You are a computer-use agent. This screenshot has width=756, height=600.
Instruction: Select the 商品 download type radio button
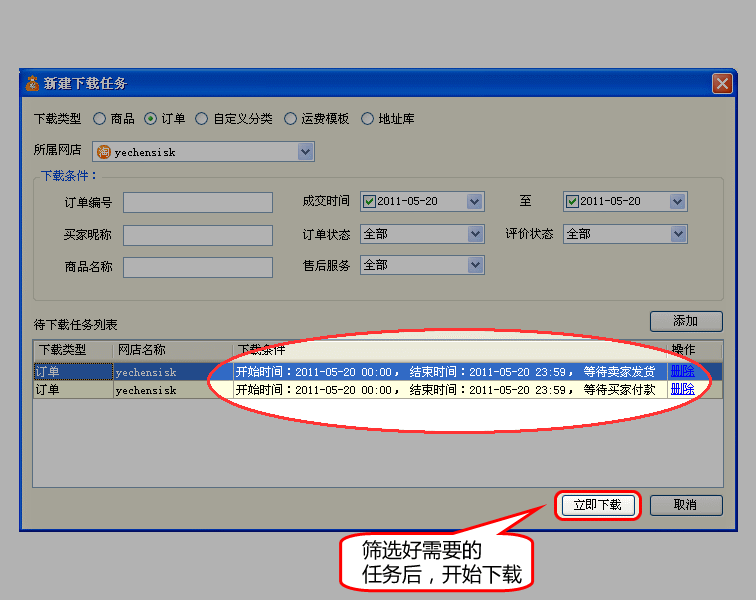[99, 119]
